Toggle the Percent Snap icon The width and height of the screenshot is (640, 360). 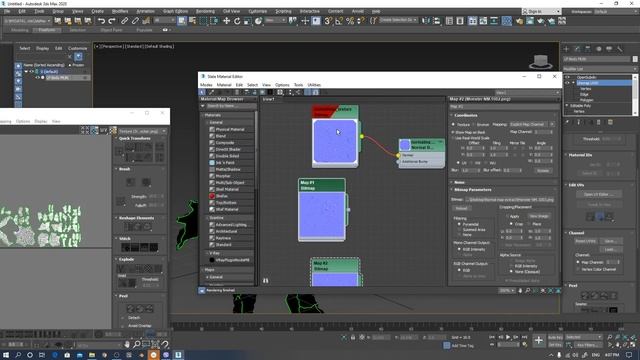[350, 20]
